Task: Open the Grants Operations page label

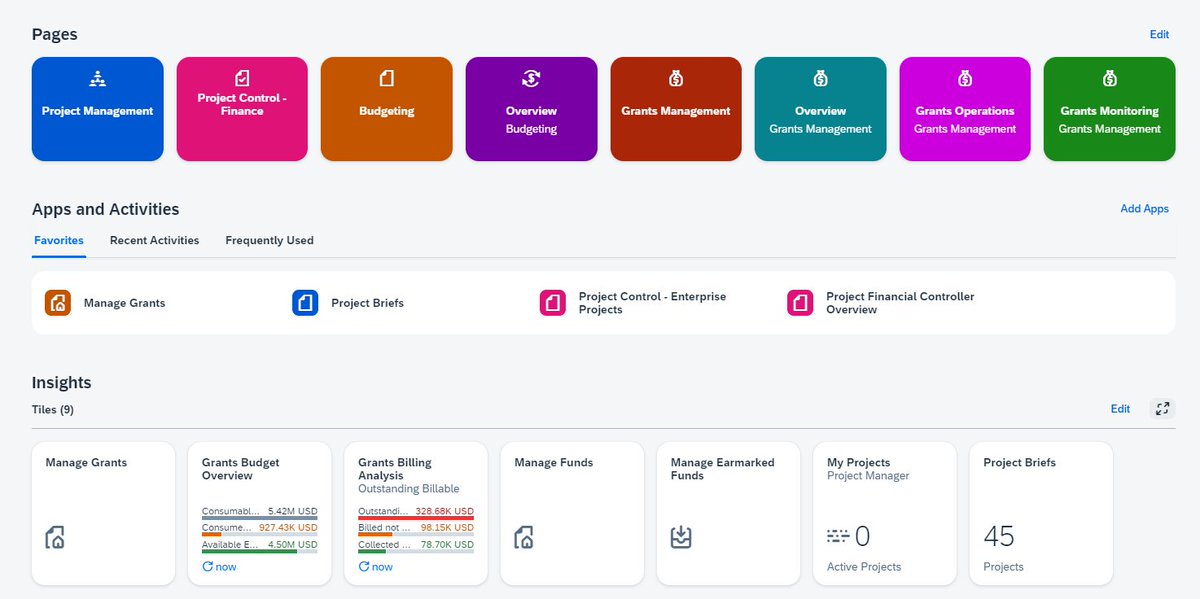Action: (x=965, y=111)
